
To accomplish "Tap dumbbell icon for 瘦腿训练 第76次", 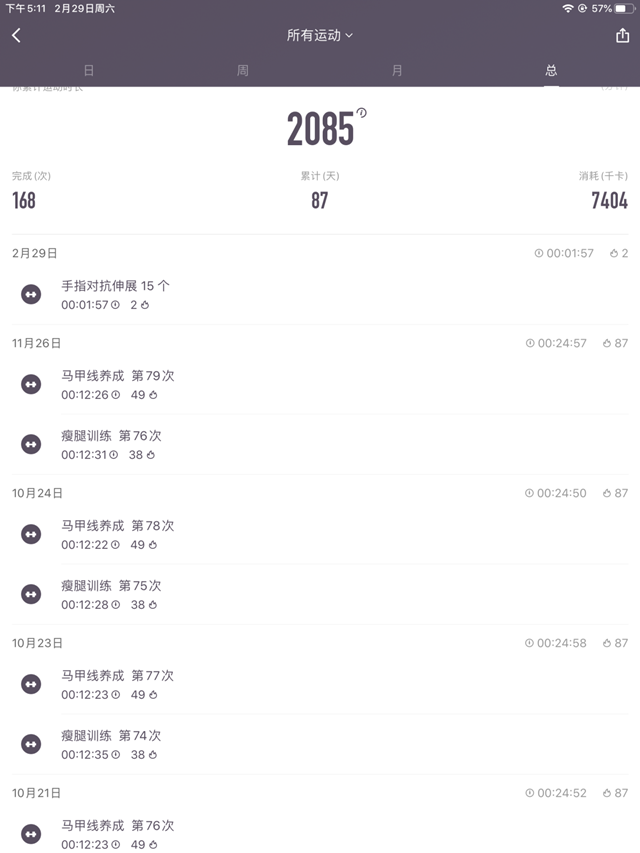I will (x=31, y=444).
